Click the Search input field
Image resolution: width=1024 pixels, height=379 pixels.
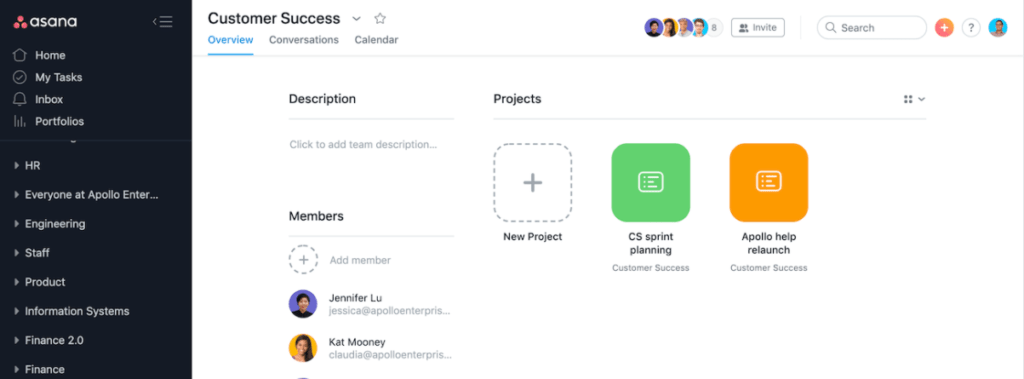pos(872,27)
